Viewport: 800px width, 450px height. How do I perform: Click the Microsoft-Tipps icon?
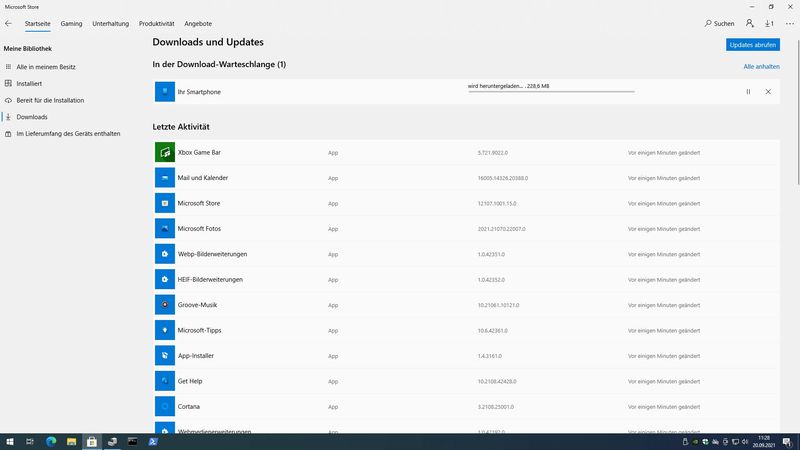[x=165, y=330]
